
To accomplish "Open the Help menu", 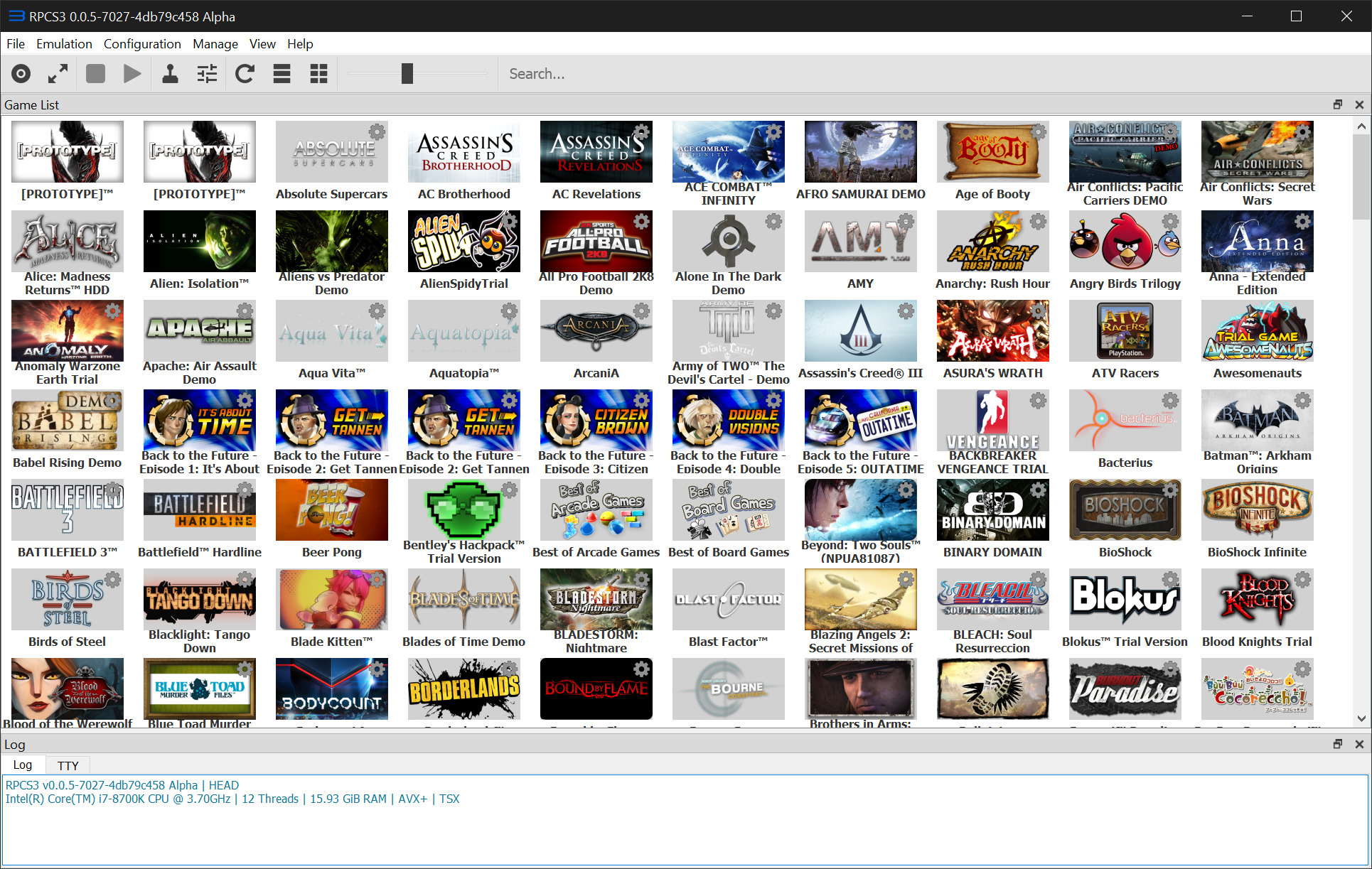I will (x=300, y=44).
